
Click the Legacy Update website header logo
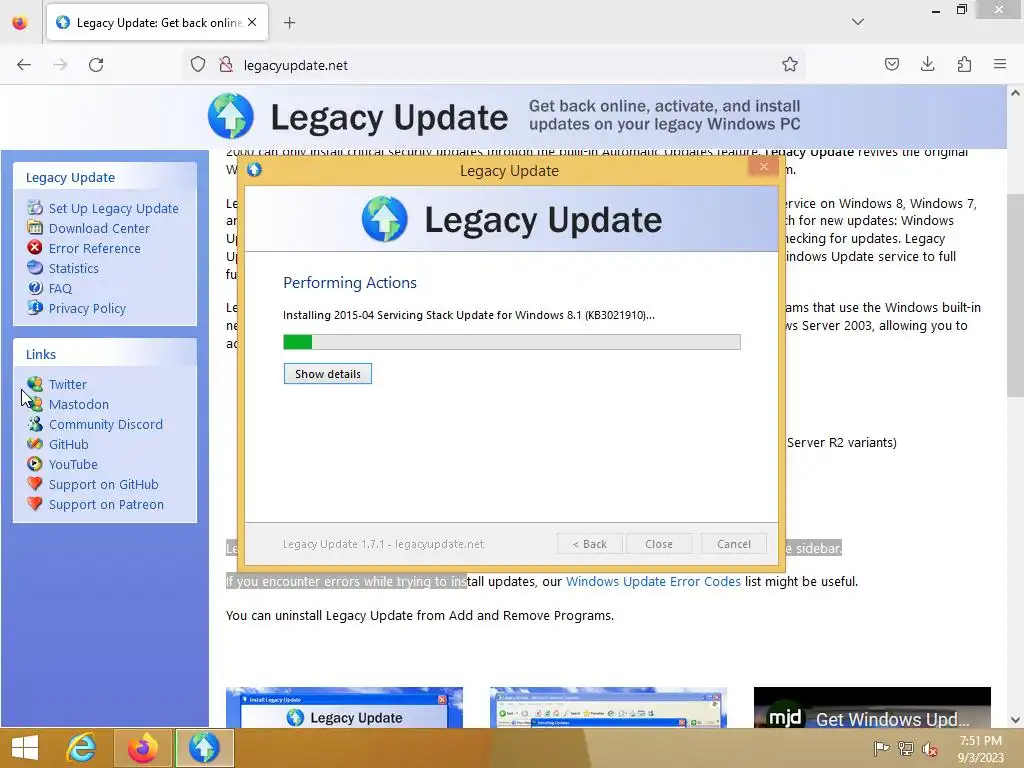[x=358, y=116]
